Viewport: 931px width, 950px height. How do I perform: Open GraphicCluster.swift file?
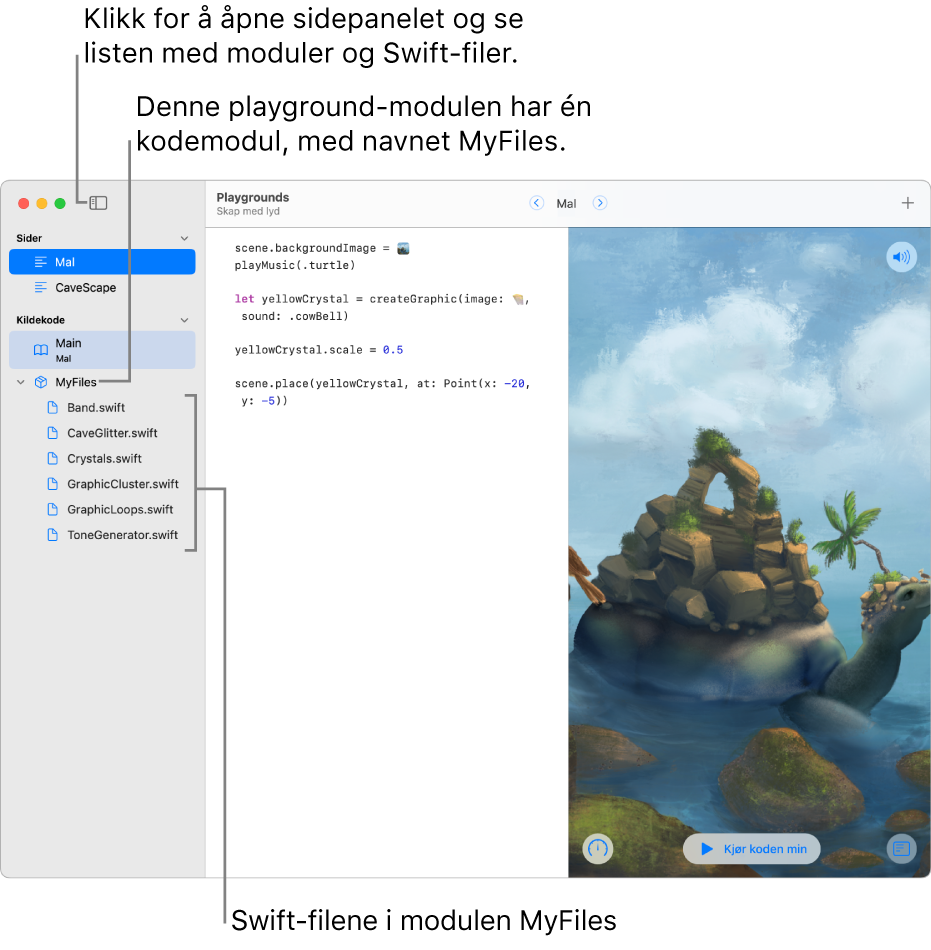[122, 484]
